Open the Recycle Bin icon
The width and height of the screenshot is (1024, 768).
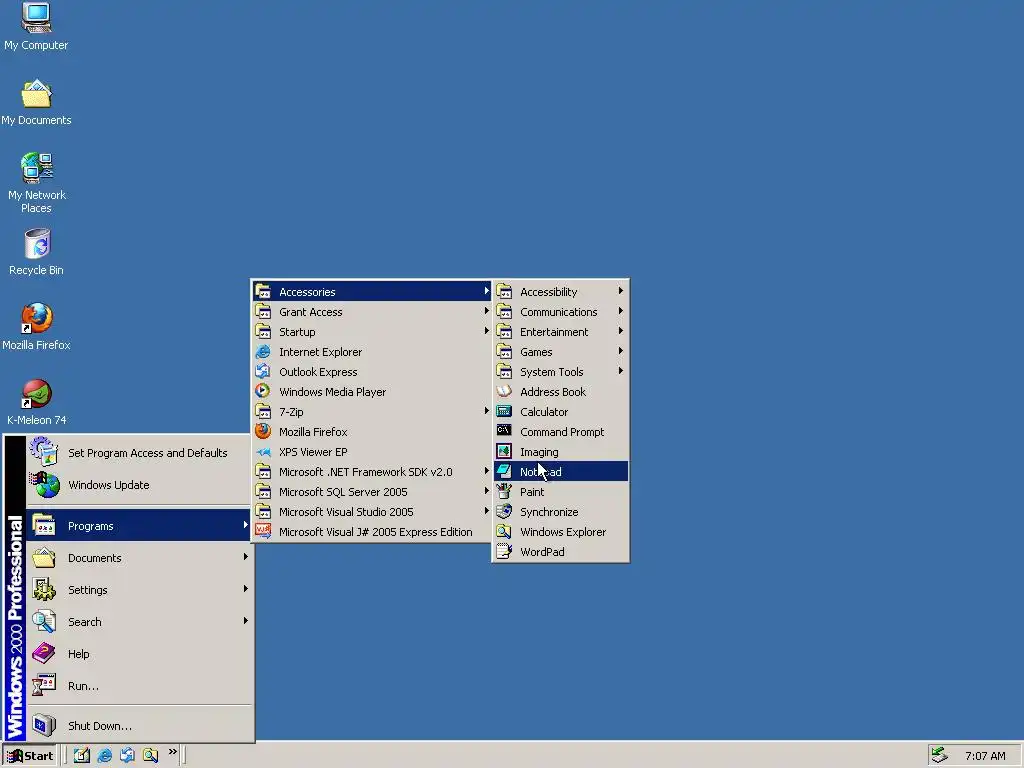click(x=36, y=252)
